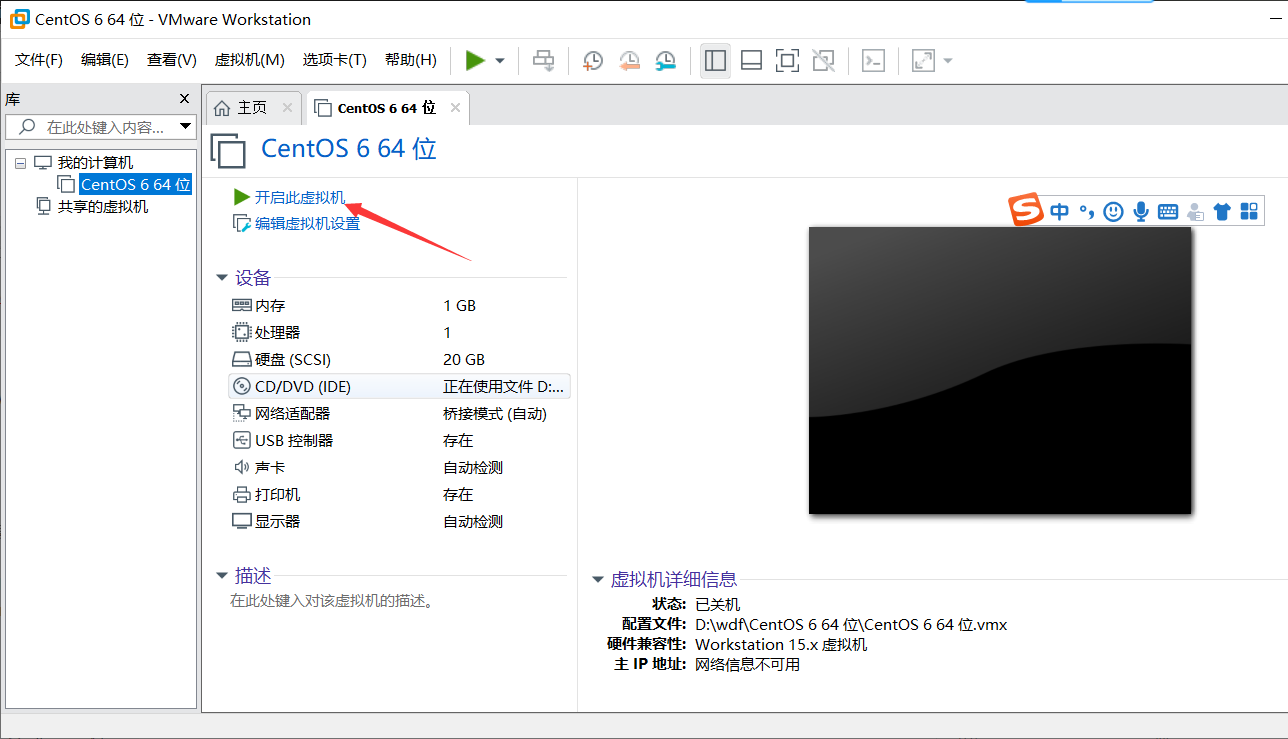
Task: Toggle the thumbnail bar view icon
Action: (751, 61)
